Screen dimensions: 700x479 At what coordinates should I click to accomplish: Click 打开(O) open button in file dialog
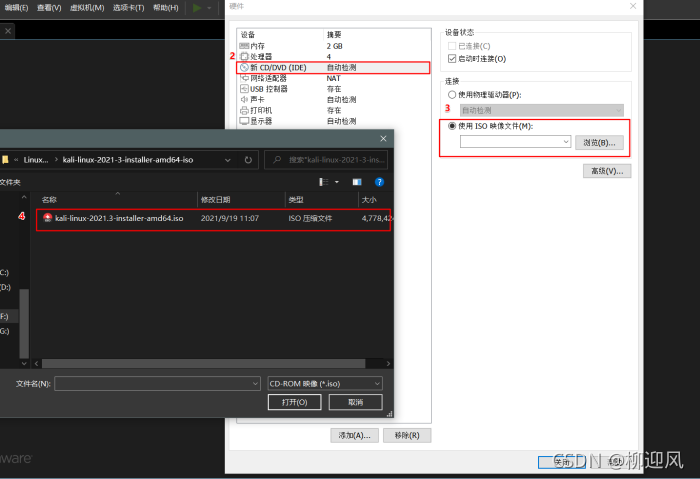[x=295, y=402]
